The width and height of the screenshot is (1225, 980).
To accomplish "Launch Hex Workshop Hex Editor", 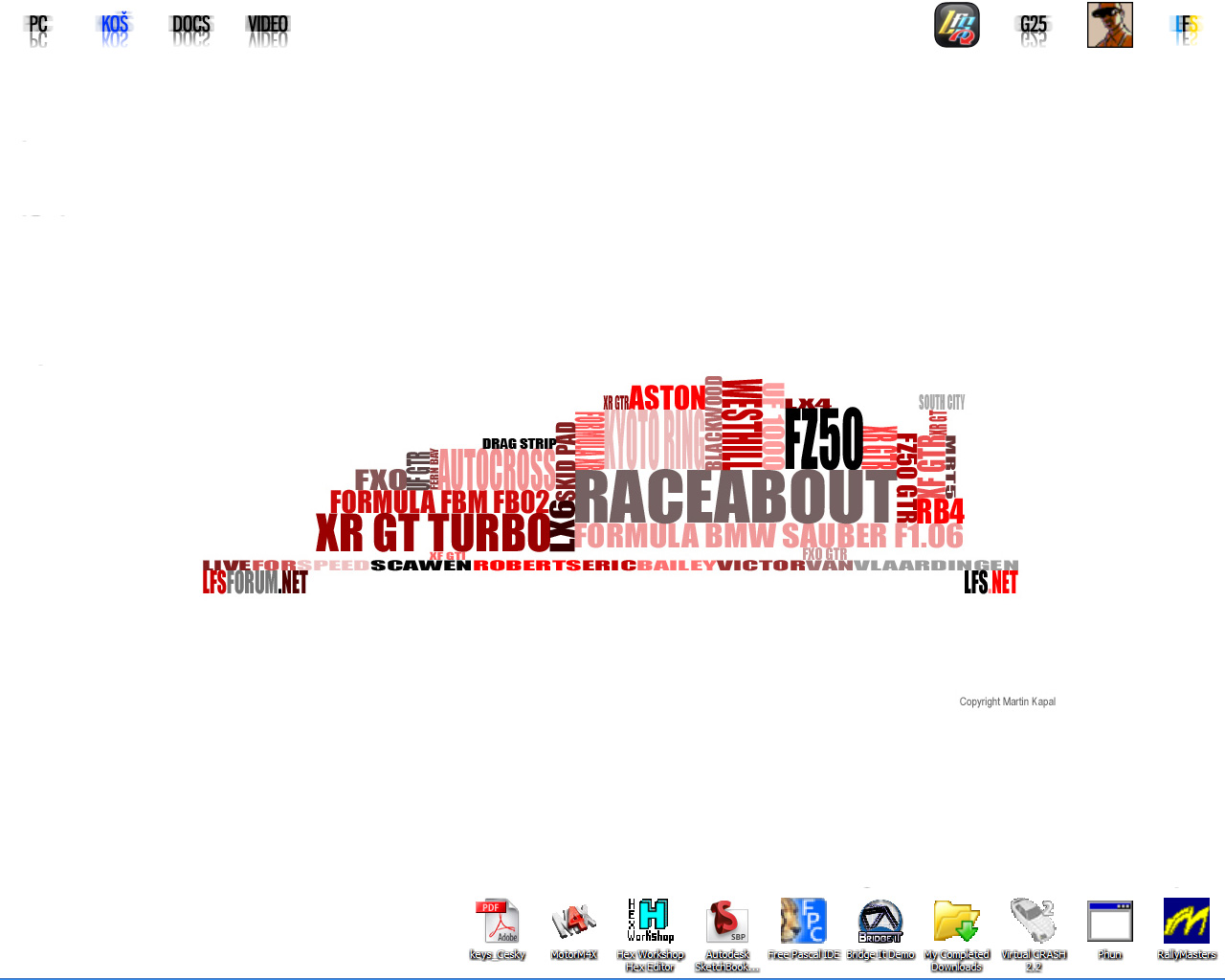I will [651, 935].
